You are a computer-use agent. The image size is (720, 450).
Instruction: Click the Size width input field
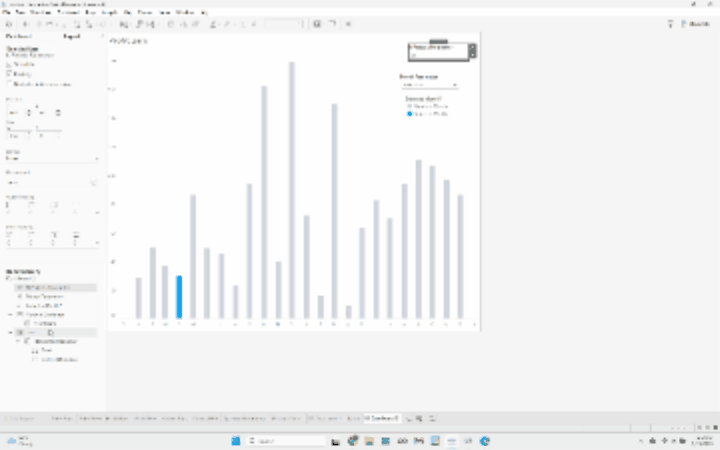17,136
